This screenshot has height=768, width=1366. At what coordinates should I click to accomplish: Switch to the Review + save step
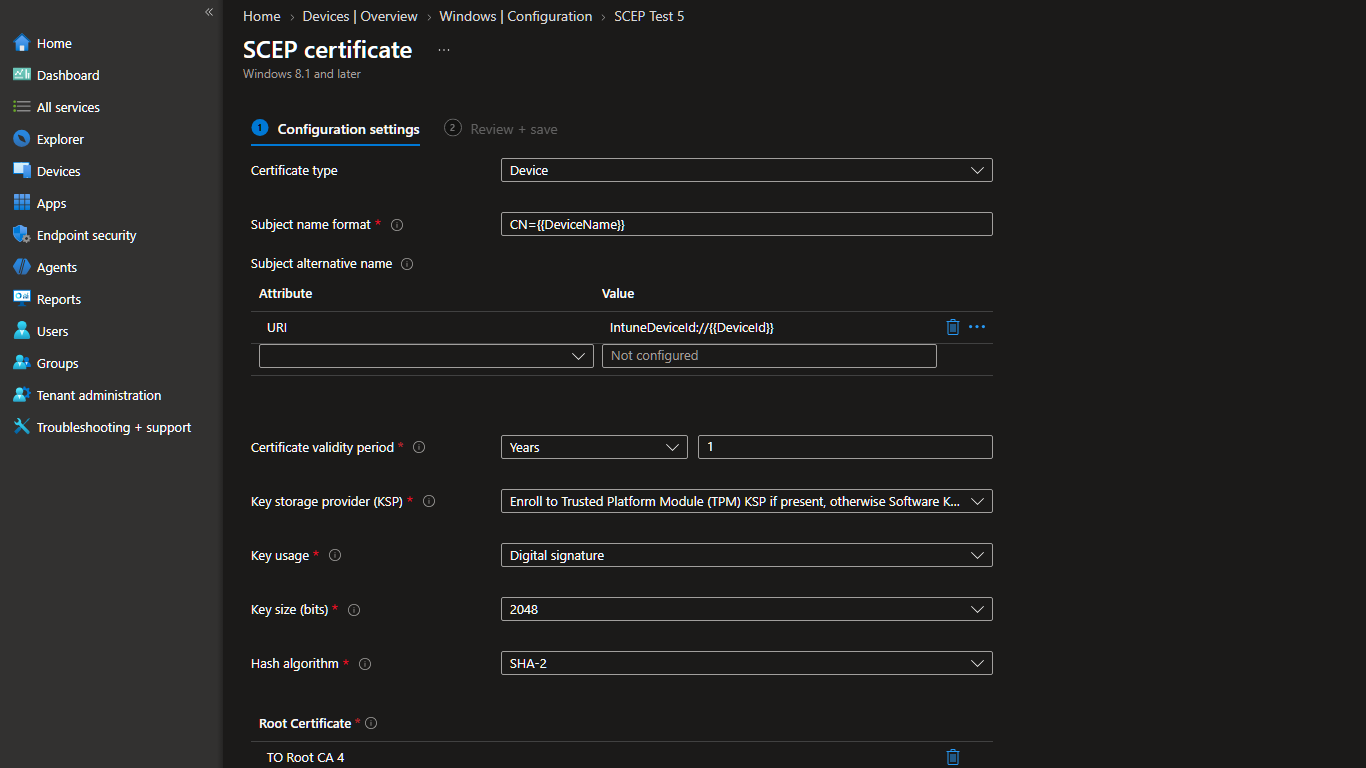coord(501,129)
